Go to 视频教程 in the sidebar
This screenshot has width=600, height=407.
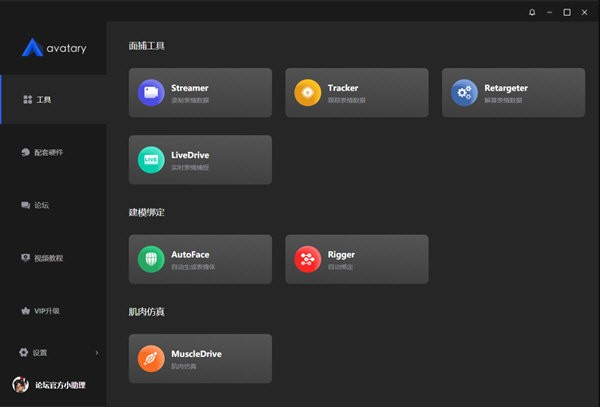[x=48, y=258]
